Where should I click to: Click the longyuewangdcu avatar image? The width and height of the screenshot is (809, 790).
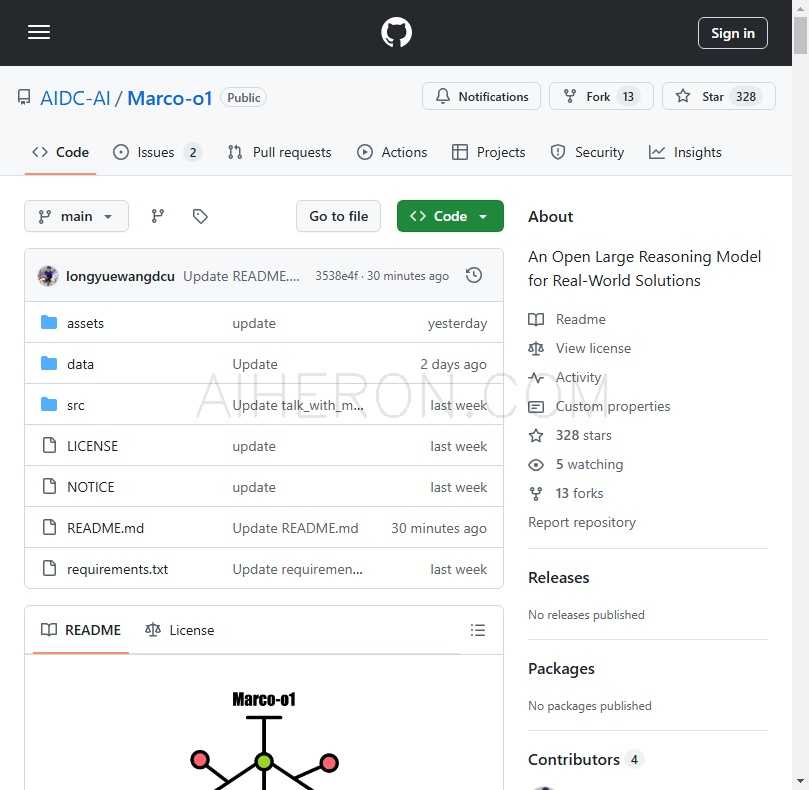coord(48,276)
